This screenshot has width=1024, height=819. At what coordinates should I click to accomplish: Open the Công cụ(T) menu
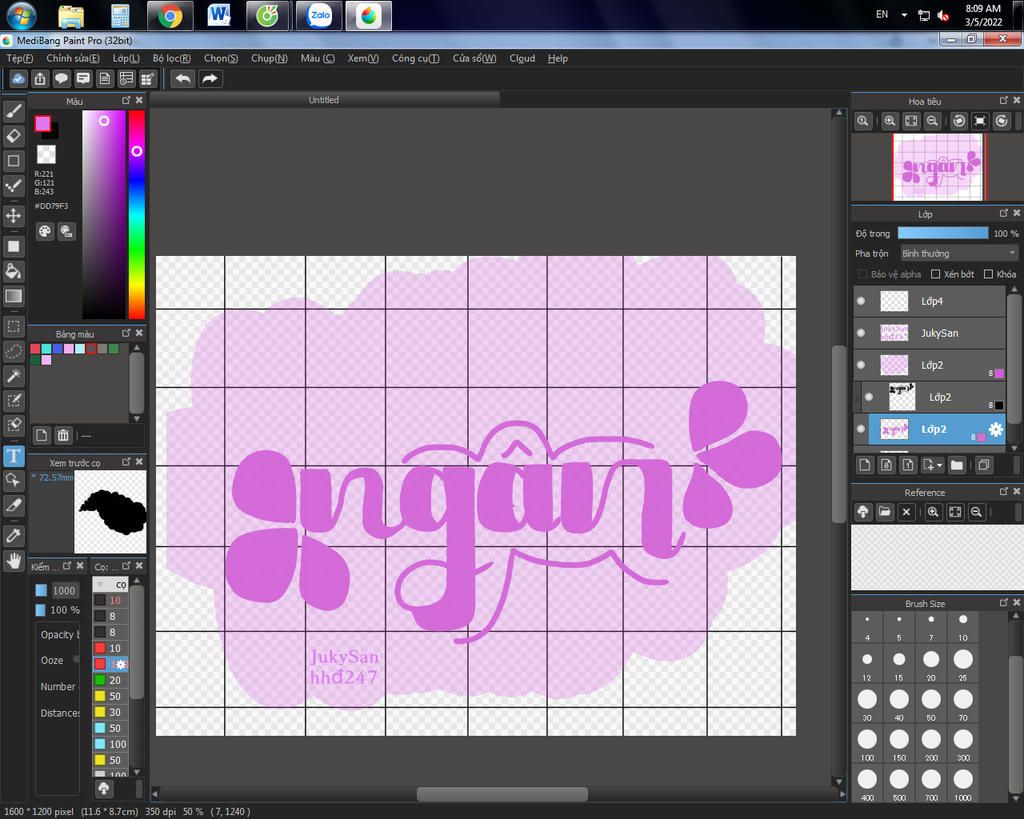point(415,58)
